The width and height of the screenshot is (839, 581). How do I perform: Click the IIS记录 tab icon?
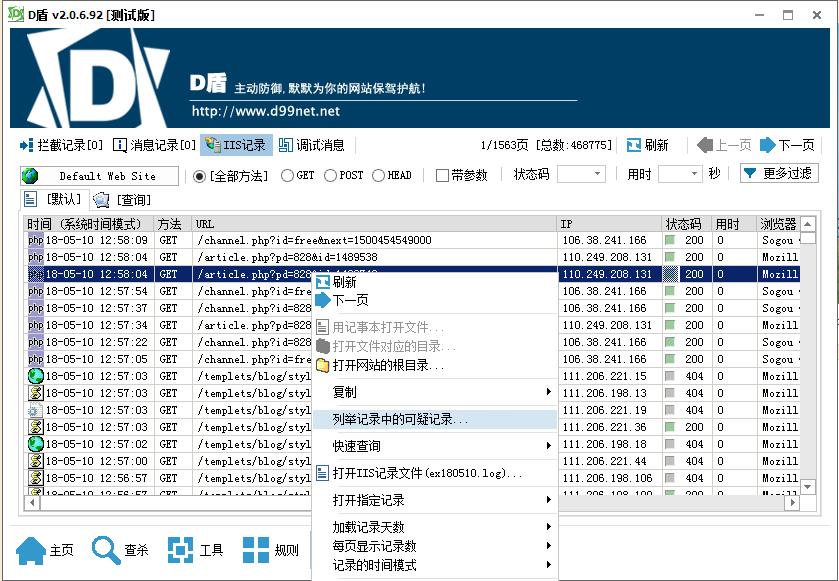[x=212, y=145]
